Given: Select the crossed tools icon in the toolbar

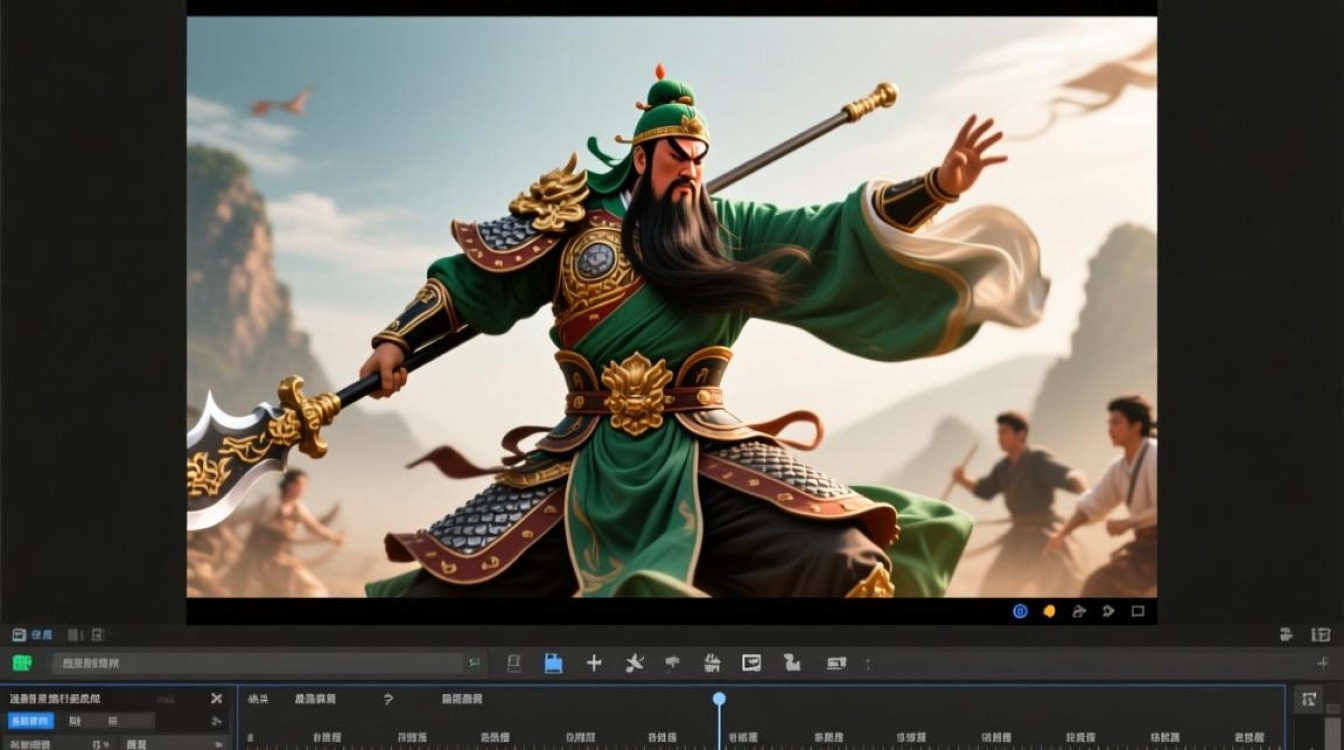Looking at the screenshot, I should (x=634, y=663).
